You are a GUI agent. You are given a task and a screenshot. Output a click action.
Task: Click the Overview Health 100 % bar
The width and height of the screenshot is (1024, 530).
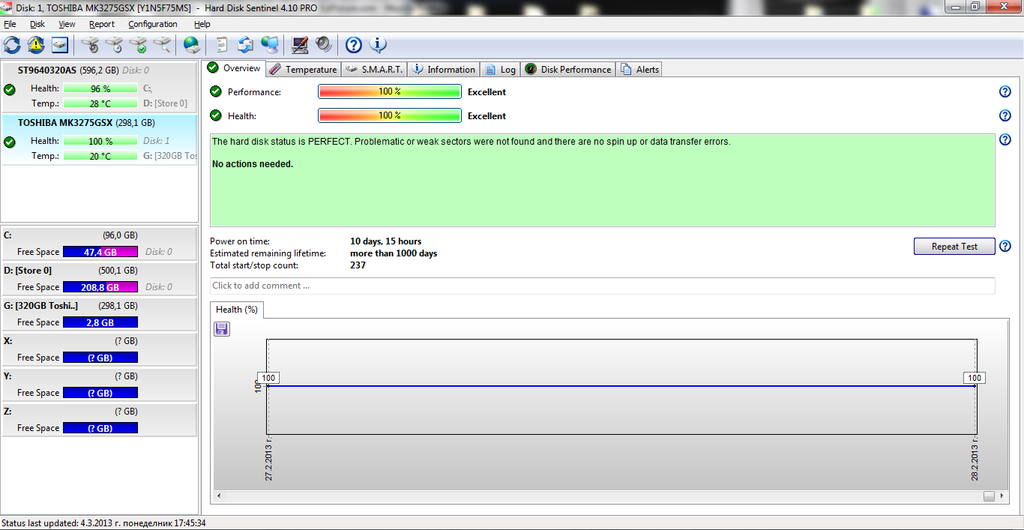click(x=390, y=116)
